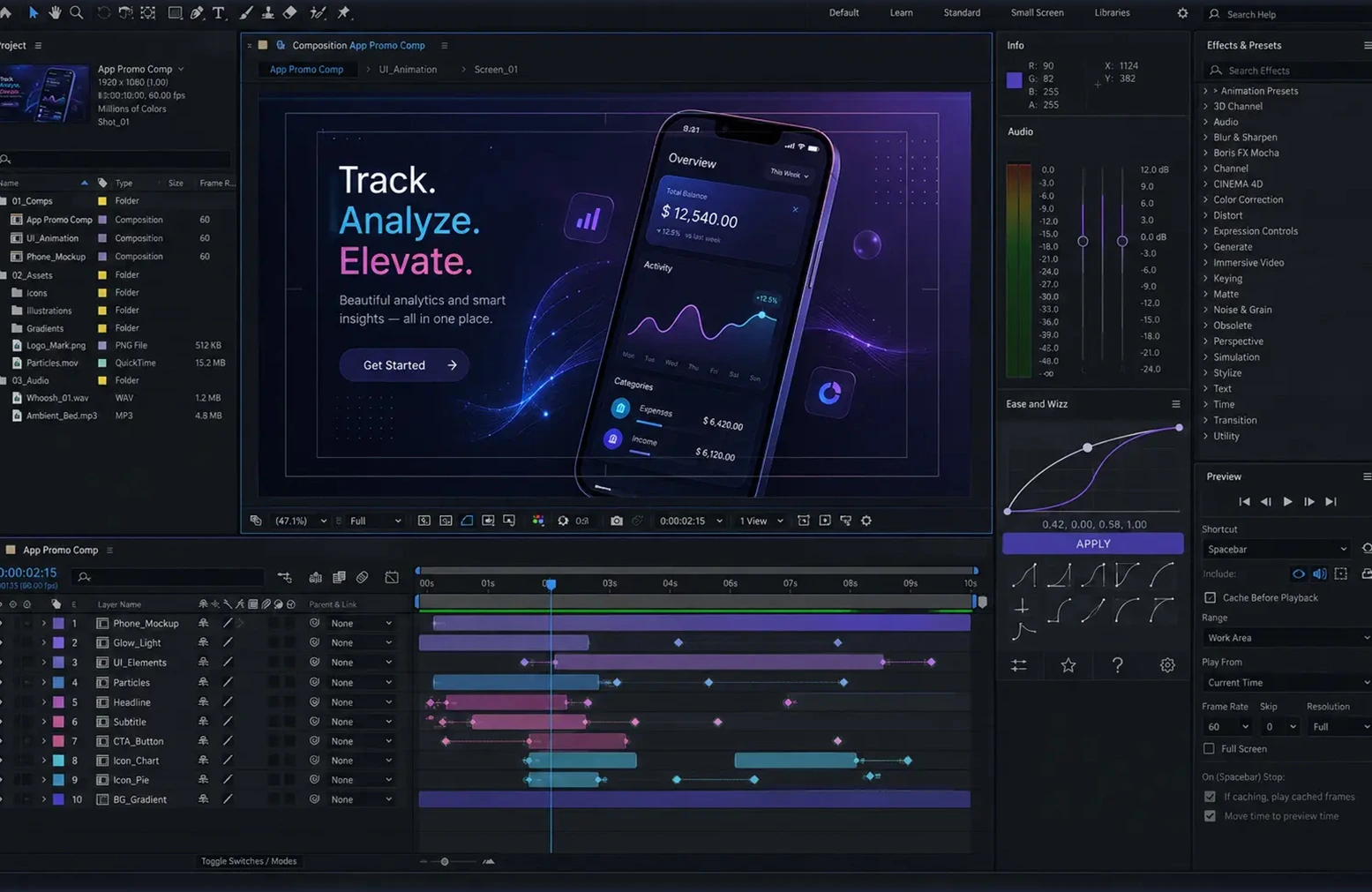The height and width of the screenshot is (892, 1372).
Task: Open the timeline App Promo Comp panel menu
Action: click(x=109, y=550)
